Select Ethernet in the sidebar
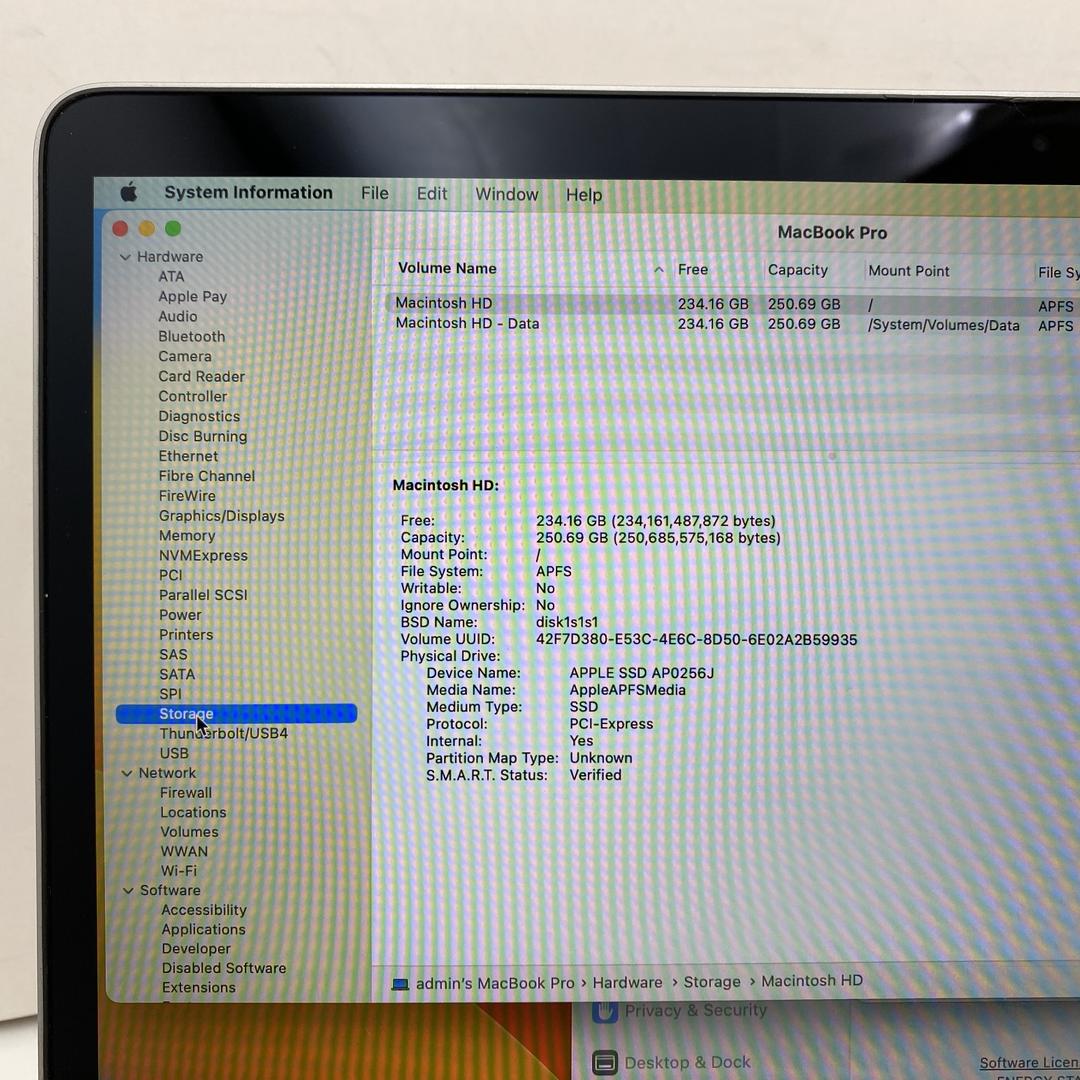The image size is (1080, 1080). coord(188,457)
